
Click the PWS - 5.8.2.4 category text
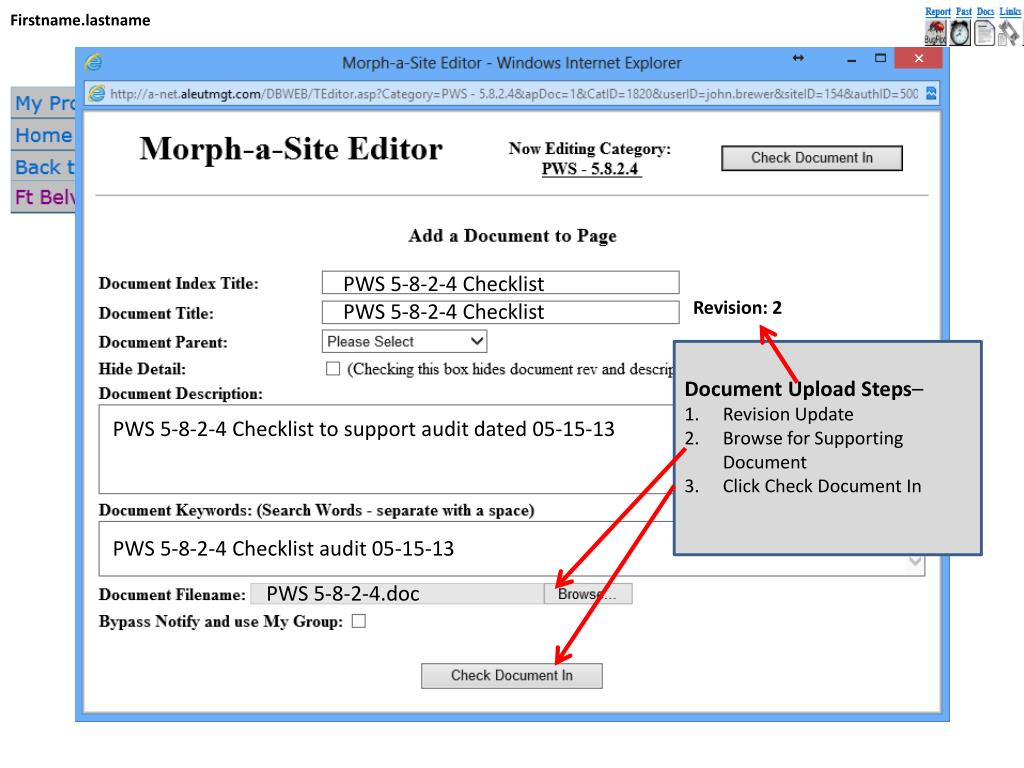point(590,168)
